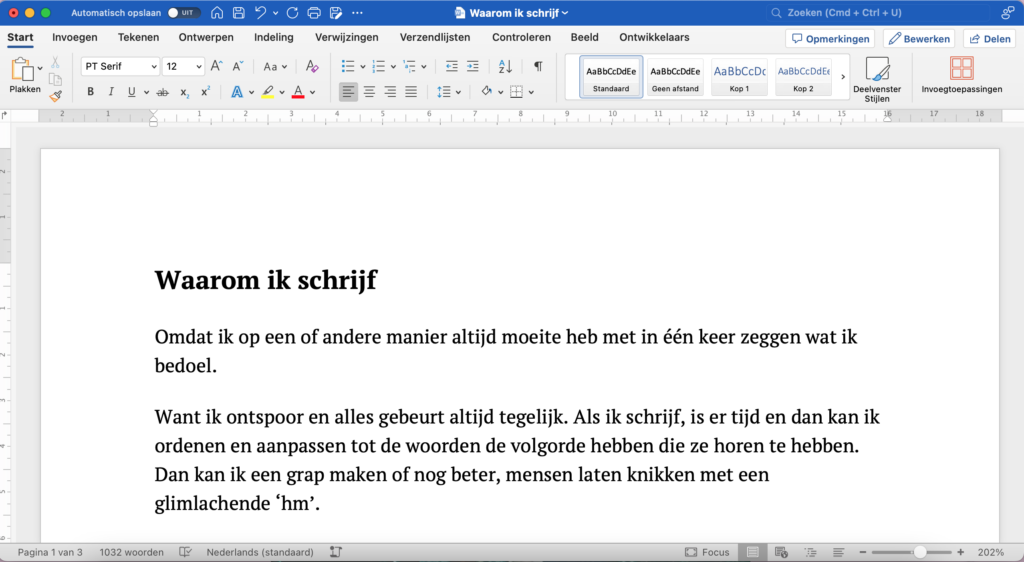Toggle the Automatisch opslaan switch
This screenshot has width=1024, height=562.
(x=183, y=13)
